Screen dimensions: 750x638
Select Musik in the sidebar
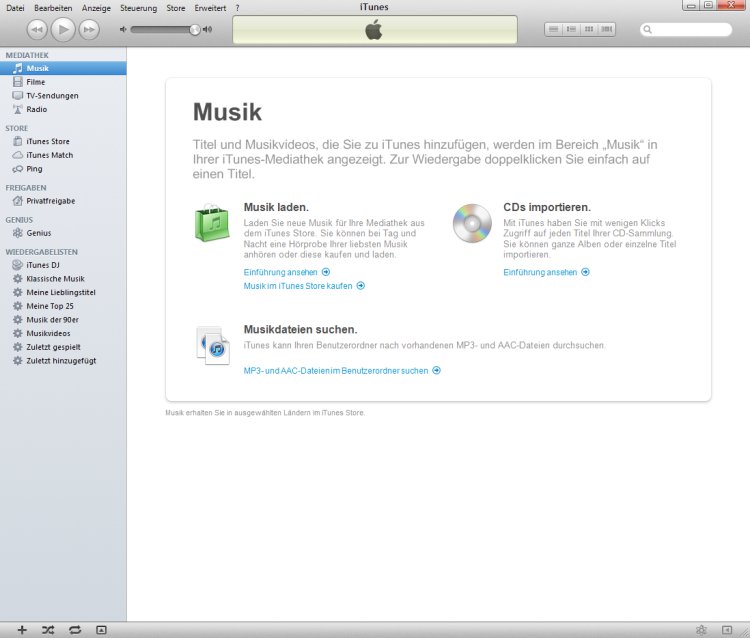pos(63,68)
